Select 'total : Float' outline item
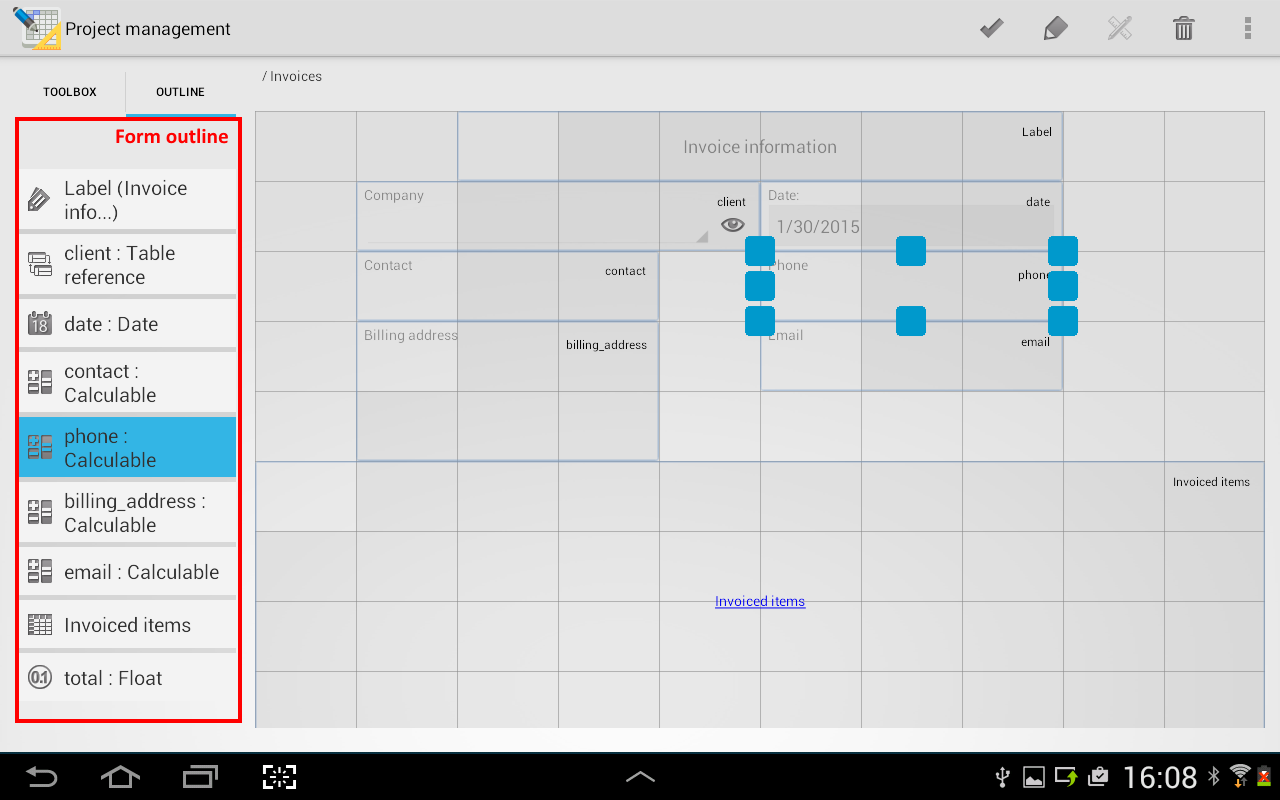1280x800 pixels. pos(128,678)
